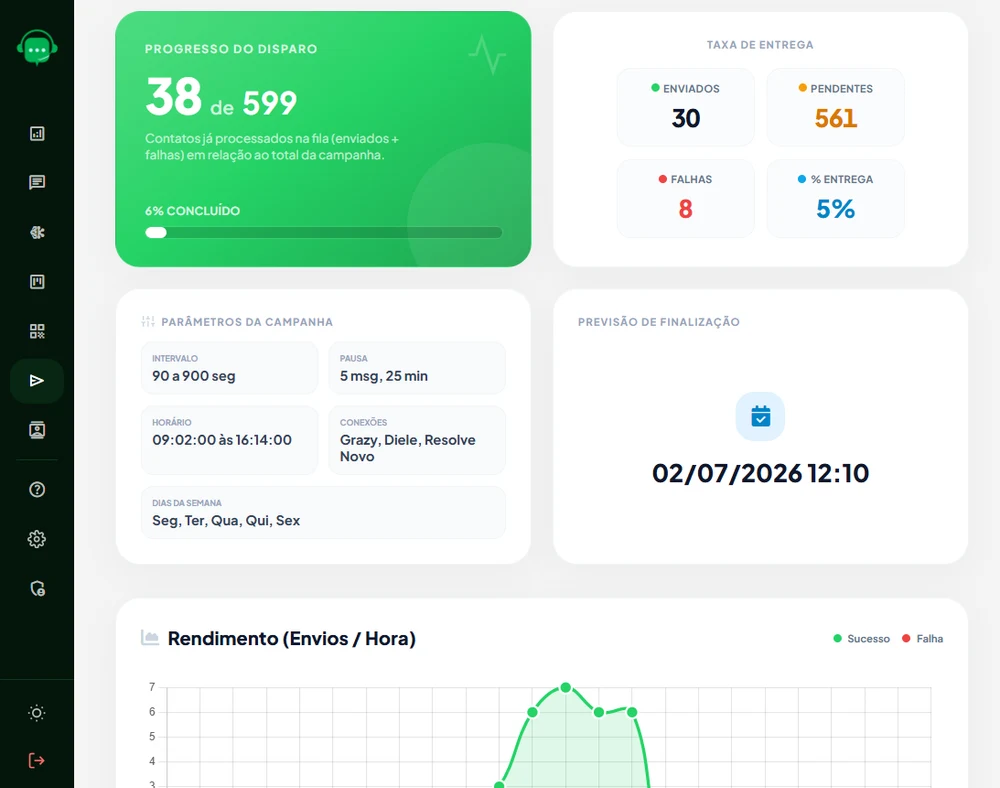
Task: Open the AI brain sidebar icon
Action: pos(37,232)
